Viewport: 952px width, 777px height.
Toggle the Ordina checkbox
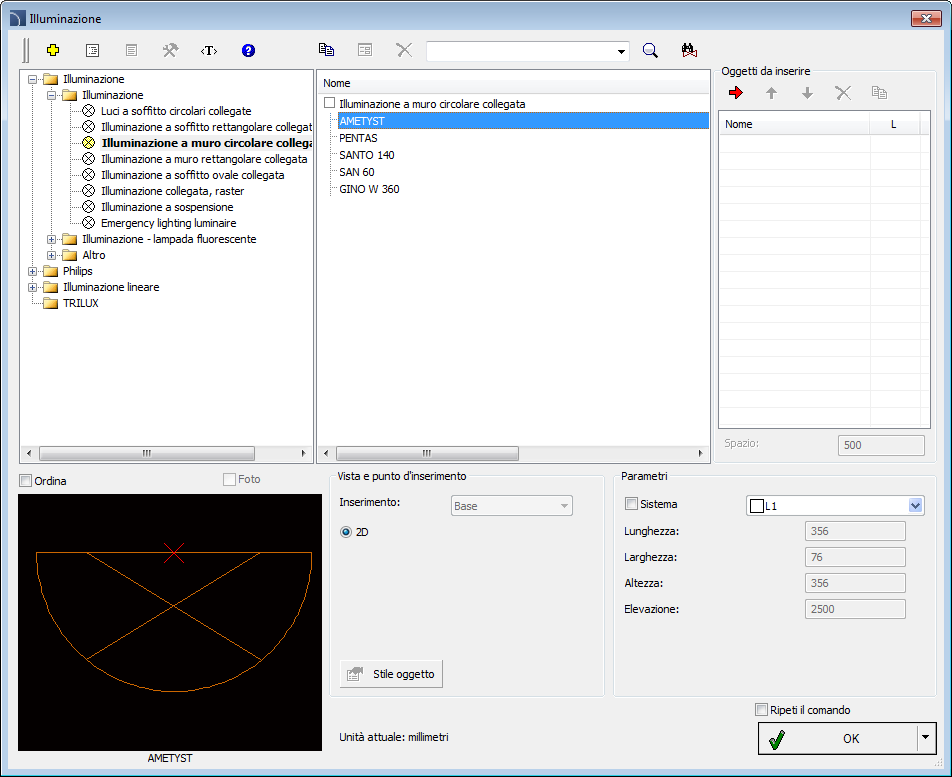26,481
